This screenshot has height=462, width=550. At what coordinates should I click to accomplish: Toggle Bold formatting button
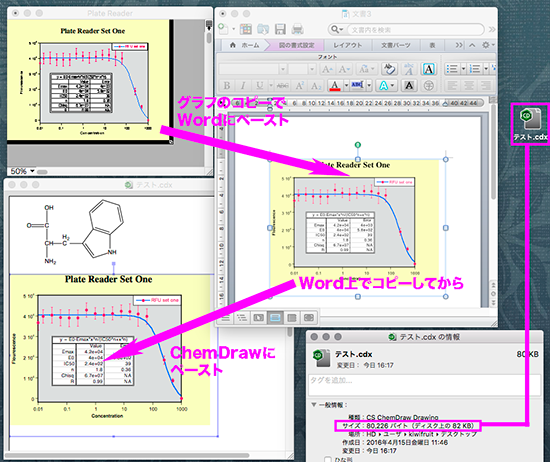pyautogui.click(x=227, y=85)
